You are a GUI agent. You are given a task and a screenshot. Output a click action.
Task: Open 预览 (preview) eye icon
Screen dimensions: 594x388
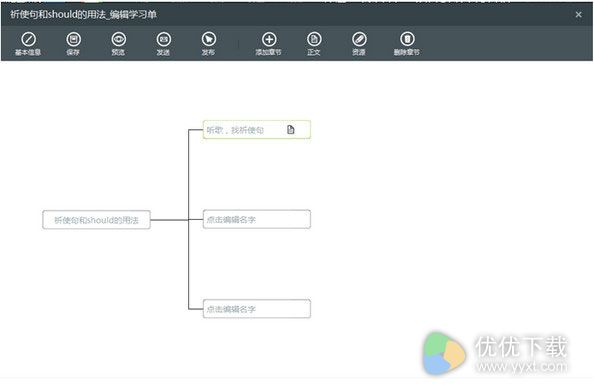(119, 39)
